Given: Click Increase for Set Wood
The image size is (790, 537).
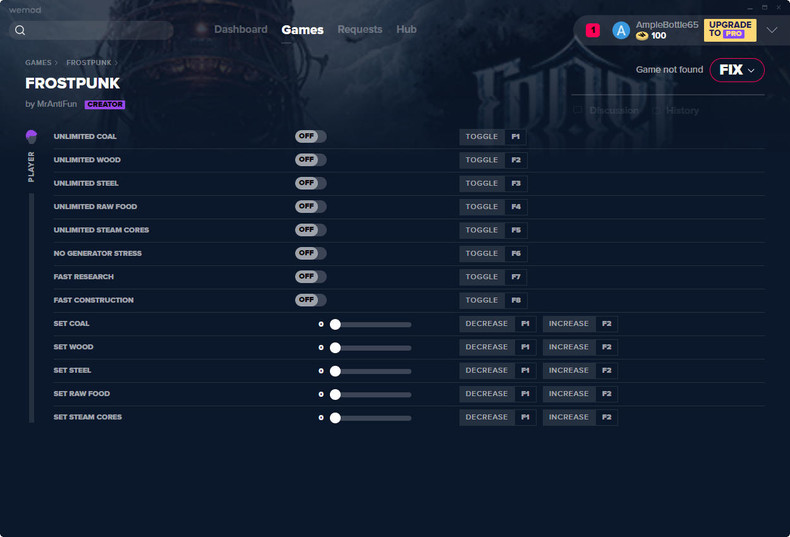Looking at the screenshot, I should click(x=580, y=347).
